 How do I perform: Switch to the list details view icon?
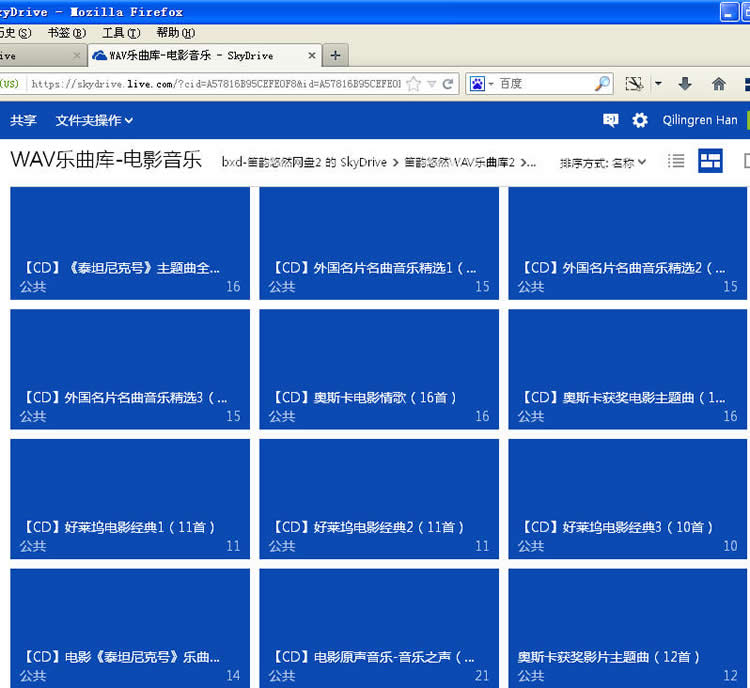[x=676, y=161]
